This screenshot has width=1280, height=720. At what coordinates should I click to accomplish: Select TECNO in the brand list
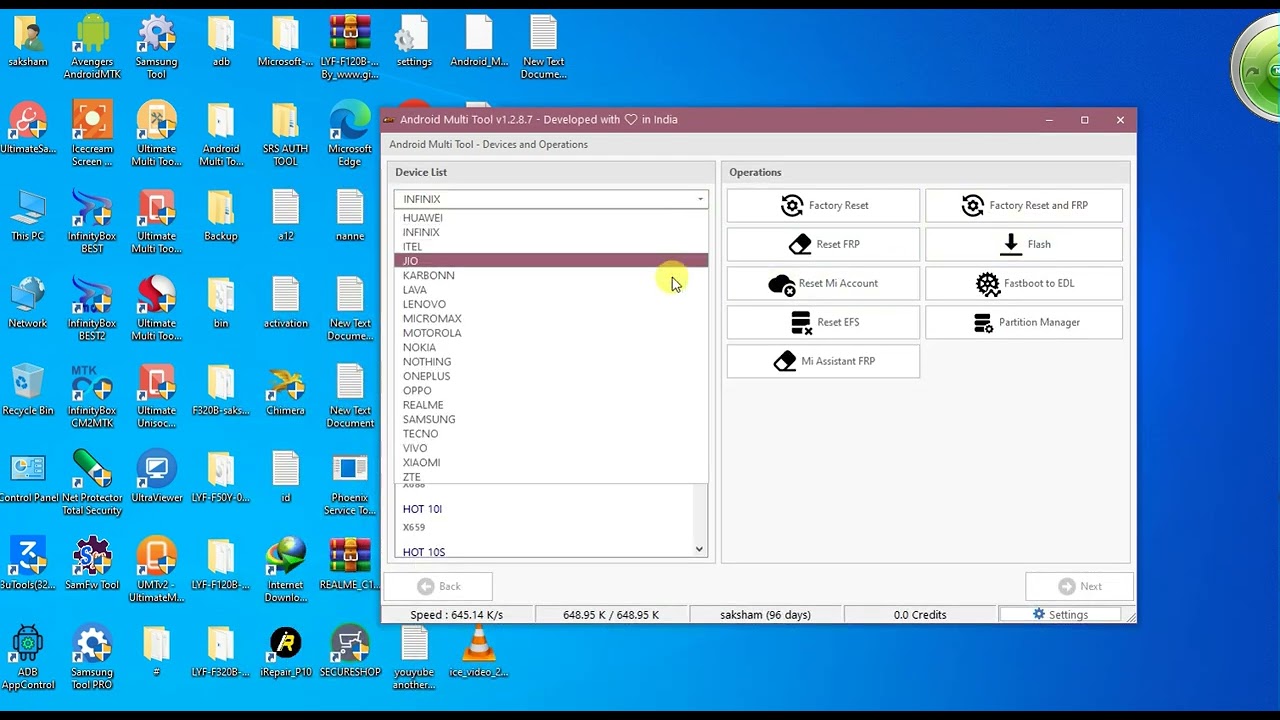coord(551,434)
